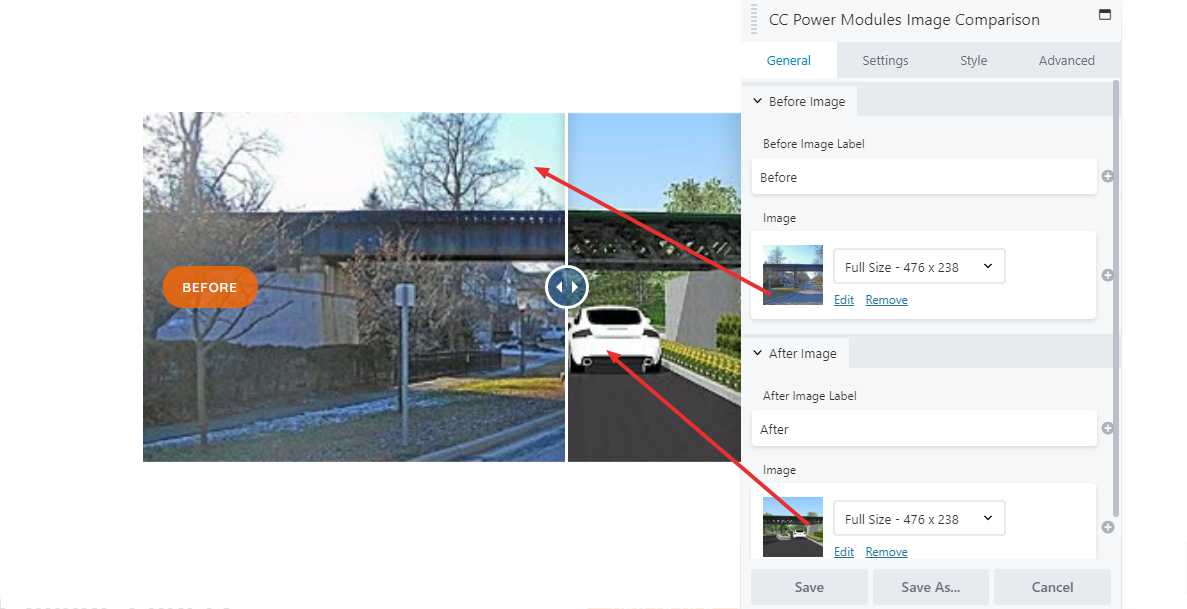The image size is (1187, 609).
Task: Open the Advanced tab
Action: tap(1067, 61)
